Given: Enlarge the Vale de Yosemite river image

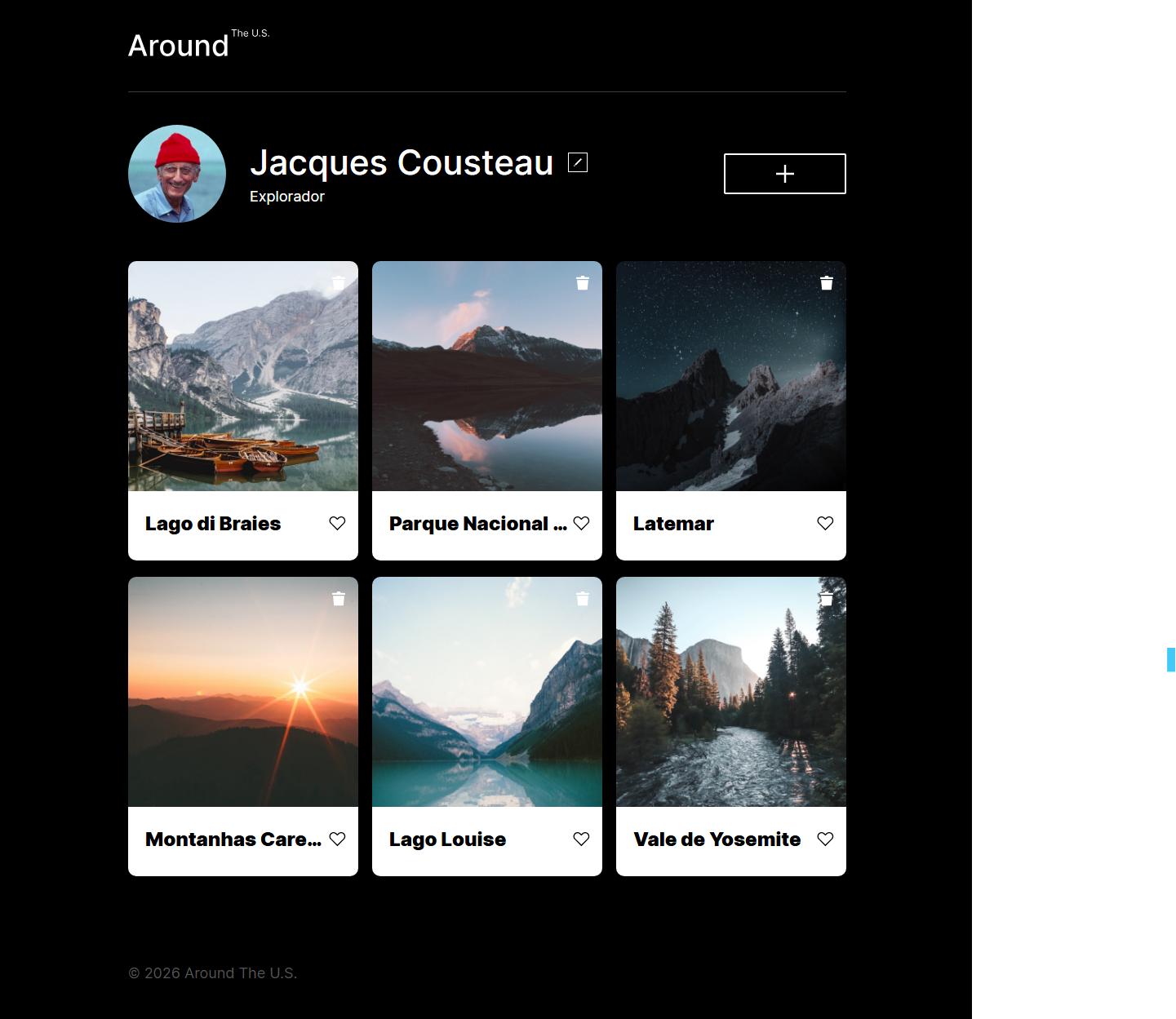Looking at the screenshot, I should coord(731,698).
